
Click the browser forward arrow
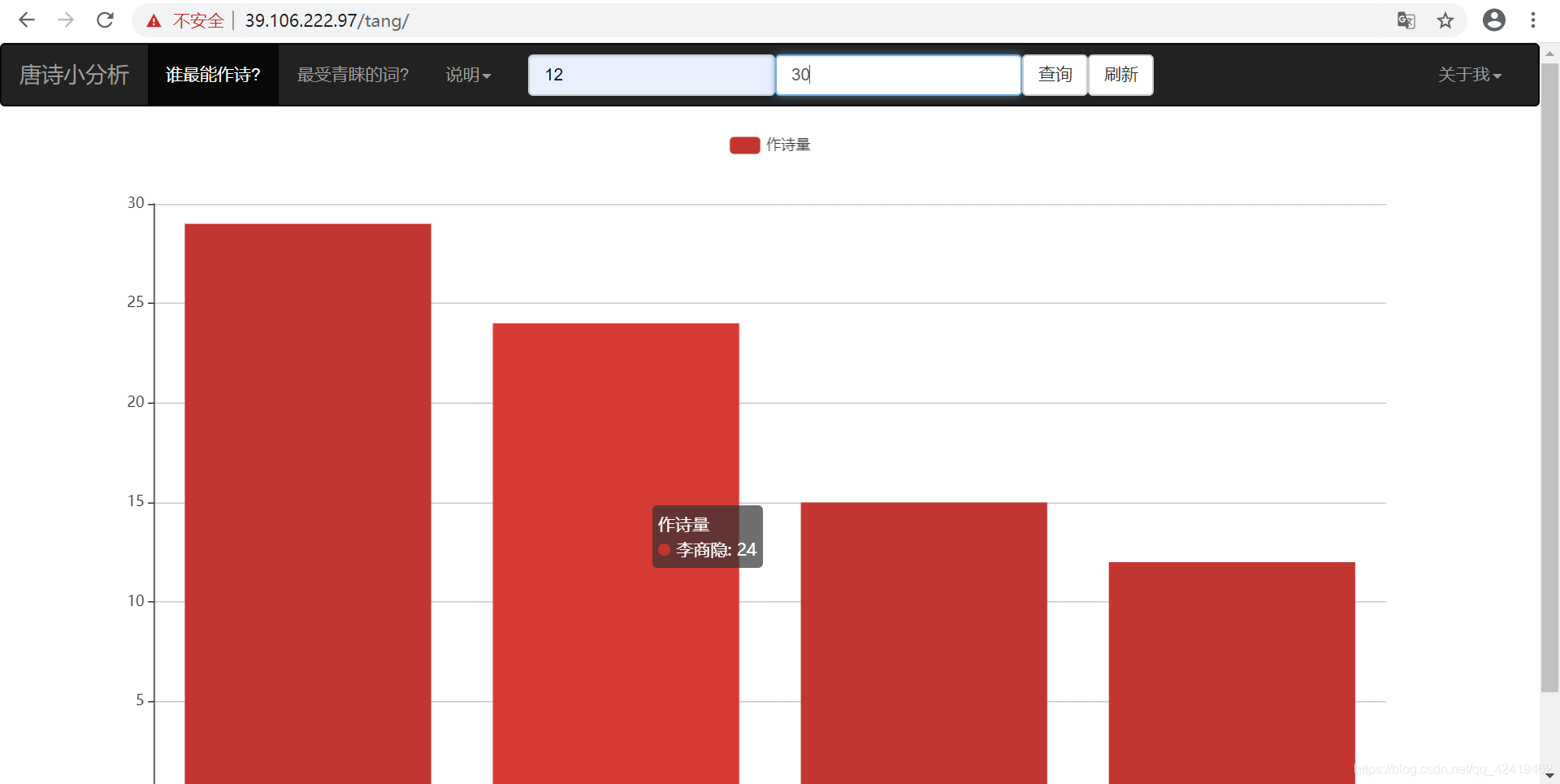(x=66, y=20)
